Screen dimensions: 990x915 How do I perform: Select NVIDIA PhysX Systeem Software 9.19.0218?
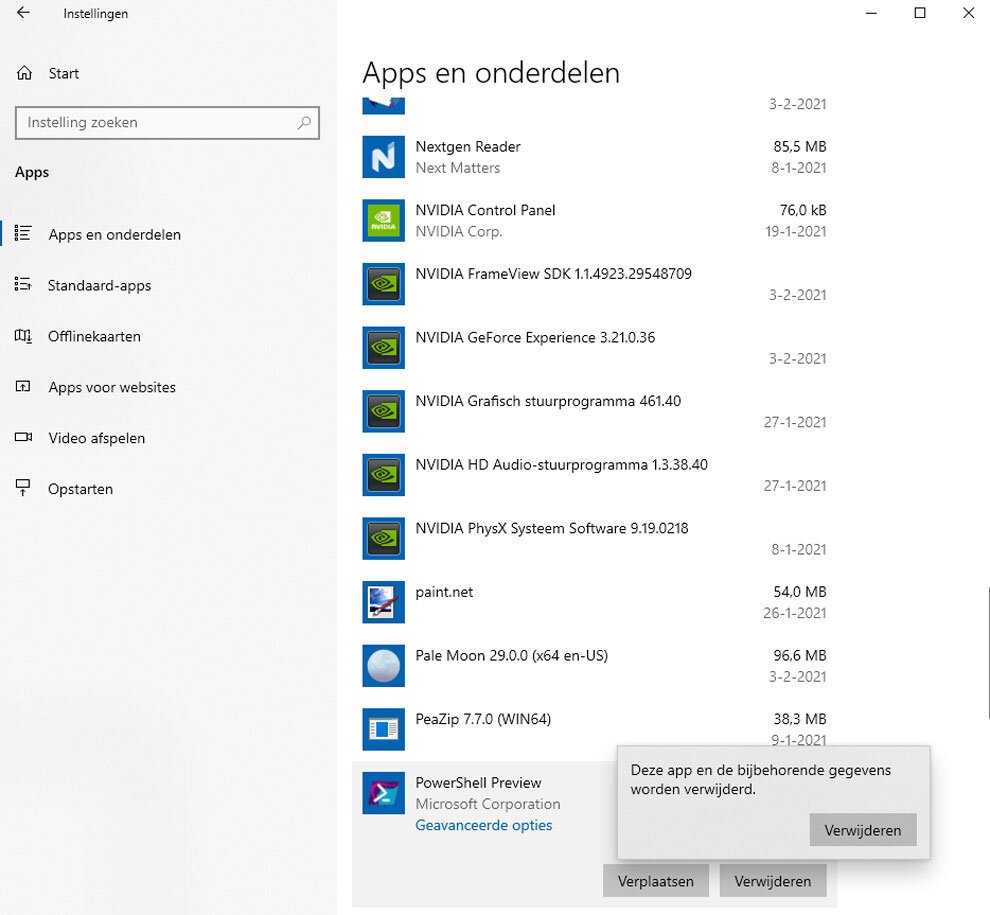552,529
